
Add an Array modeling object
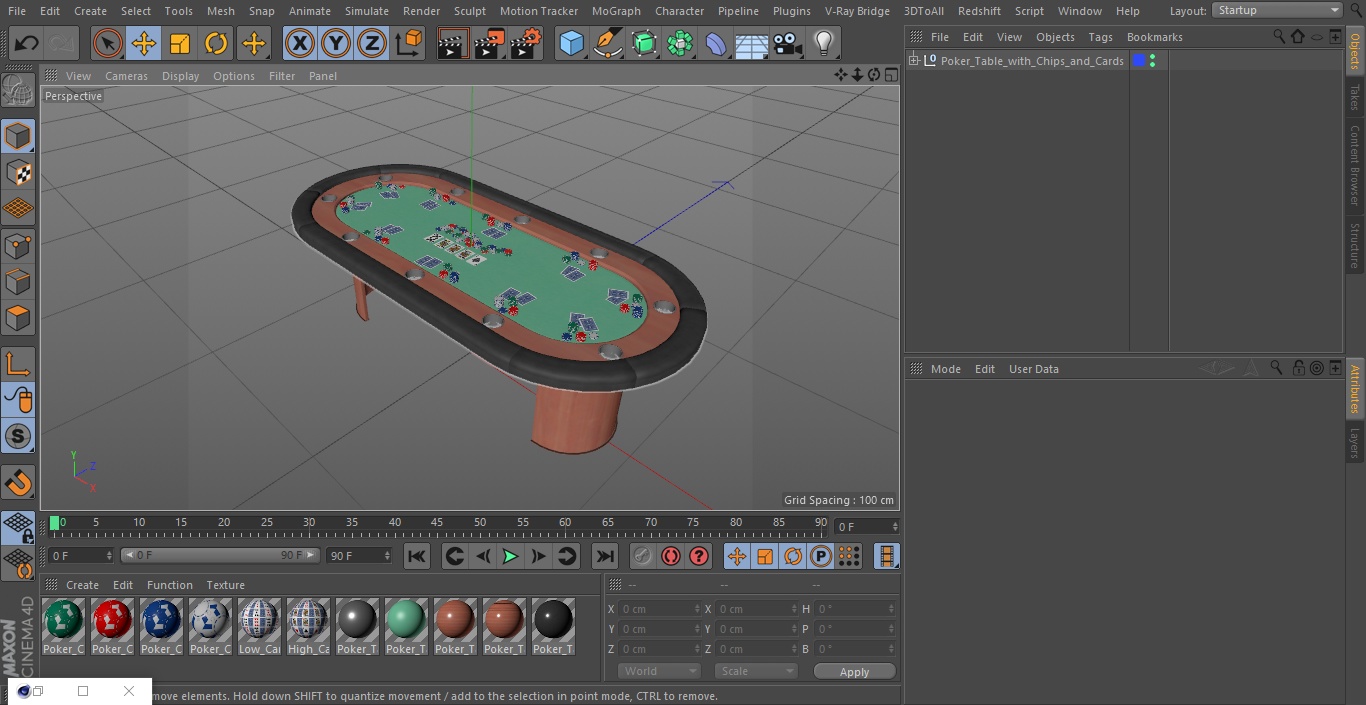[x=680, y=43]
